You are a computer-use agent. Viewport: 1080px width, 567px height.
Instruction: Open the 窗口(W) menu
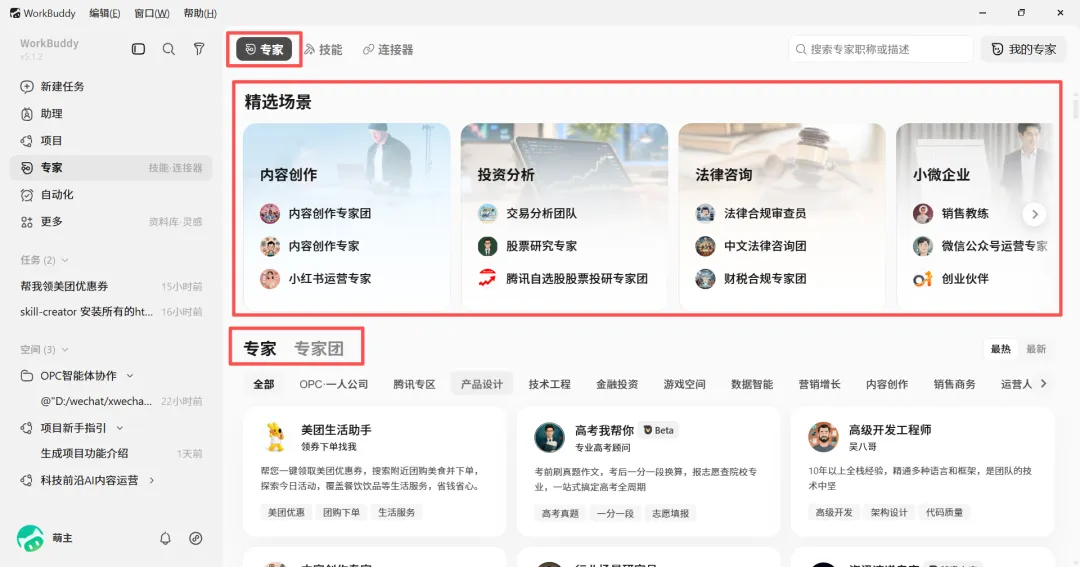[x=152, y=13]
